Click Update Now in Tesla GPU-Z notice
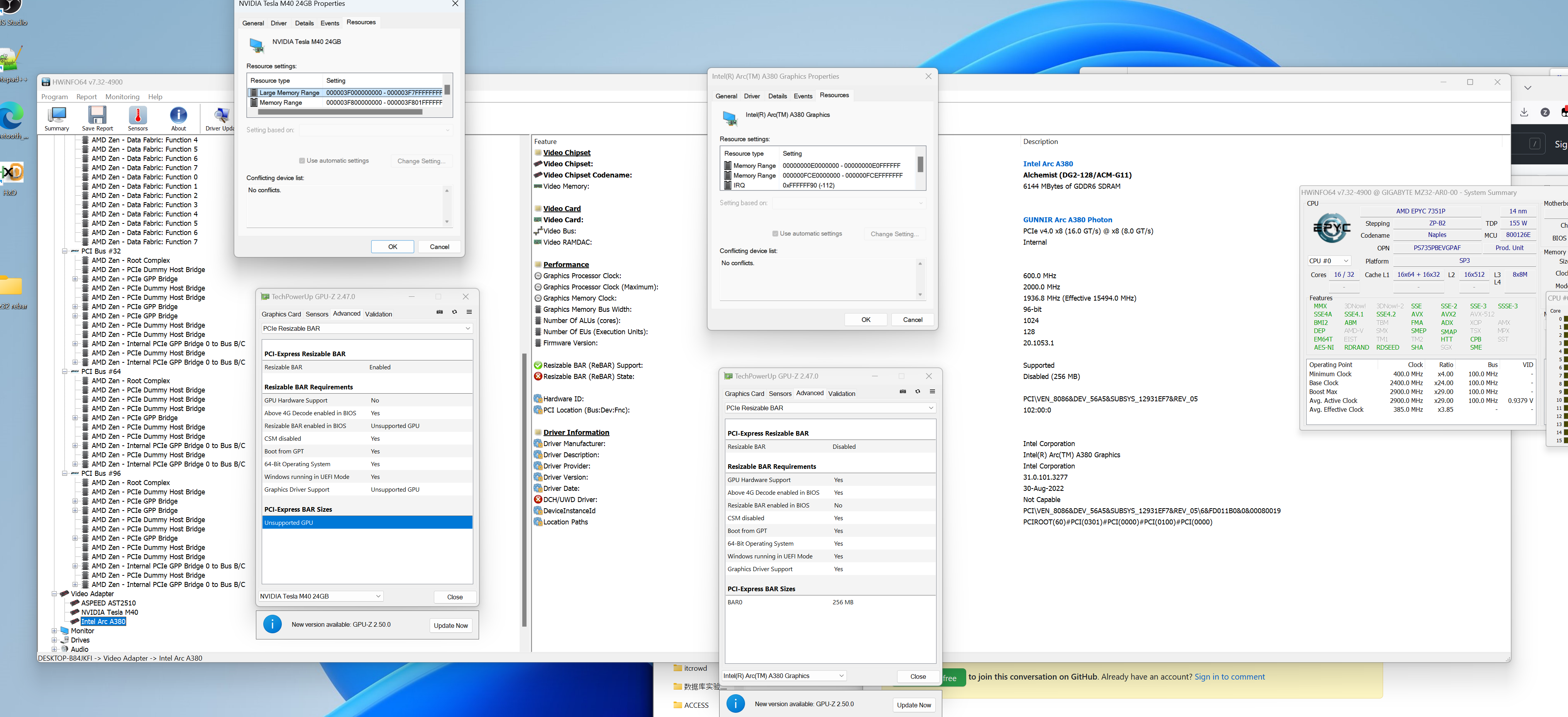 [x=450, y=626]
